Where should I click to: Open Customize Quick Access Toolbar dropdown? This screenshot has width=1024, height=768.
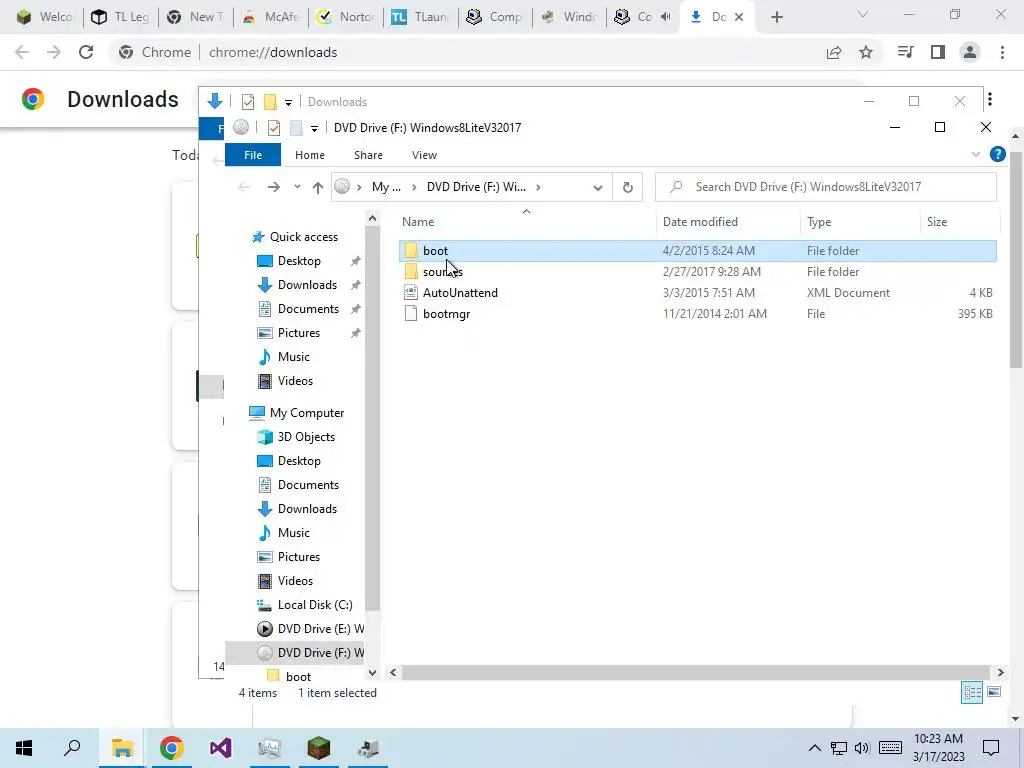(314, 128)
